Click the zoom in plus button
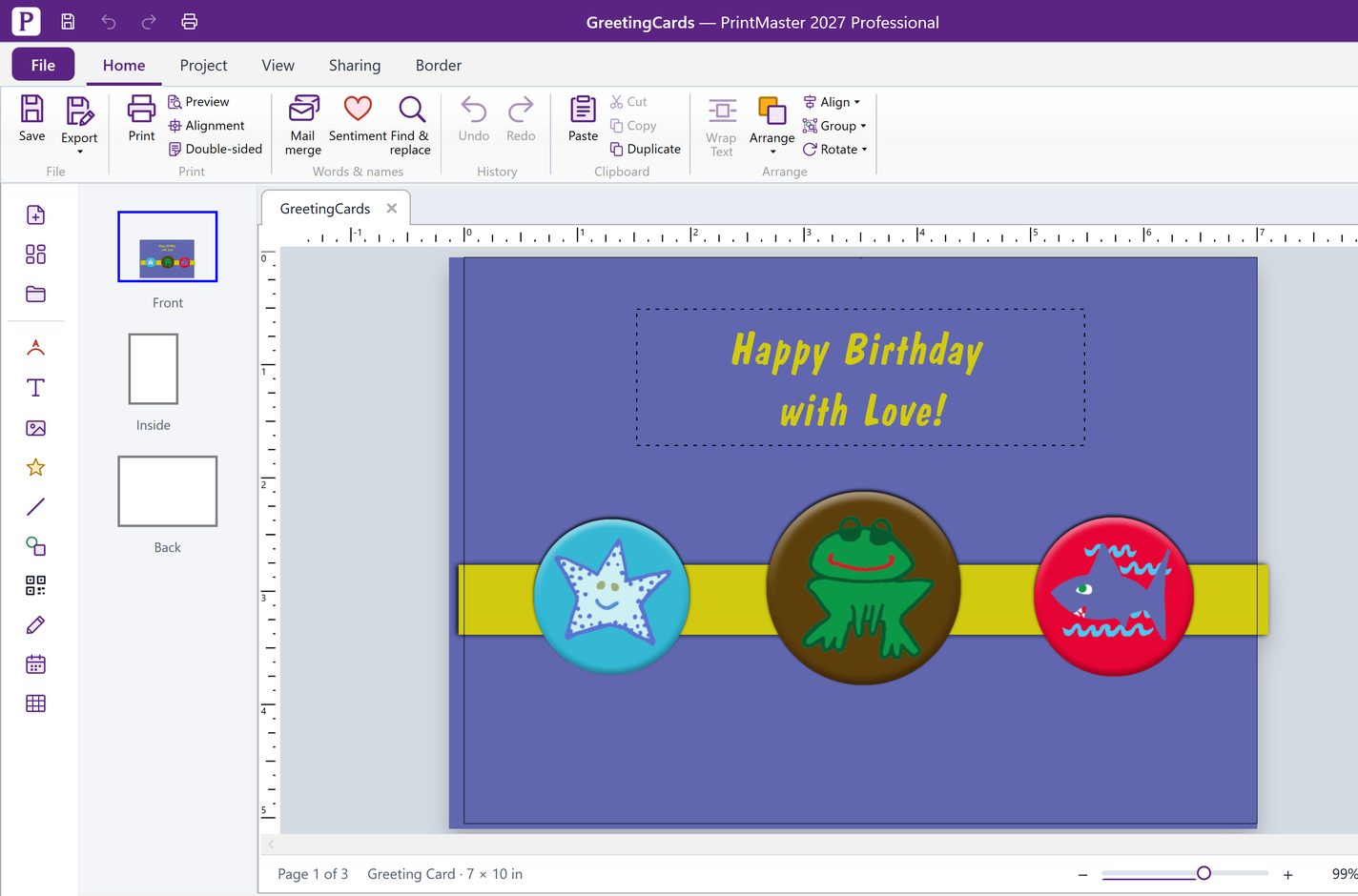Screen dimensions: 1358x896 [1287, 874]
